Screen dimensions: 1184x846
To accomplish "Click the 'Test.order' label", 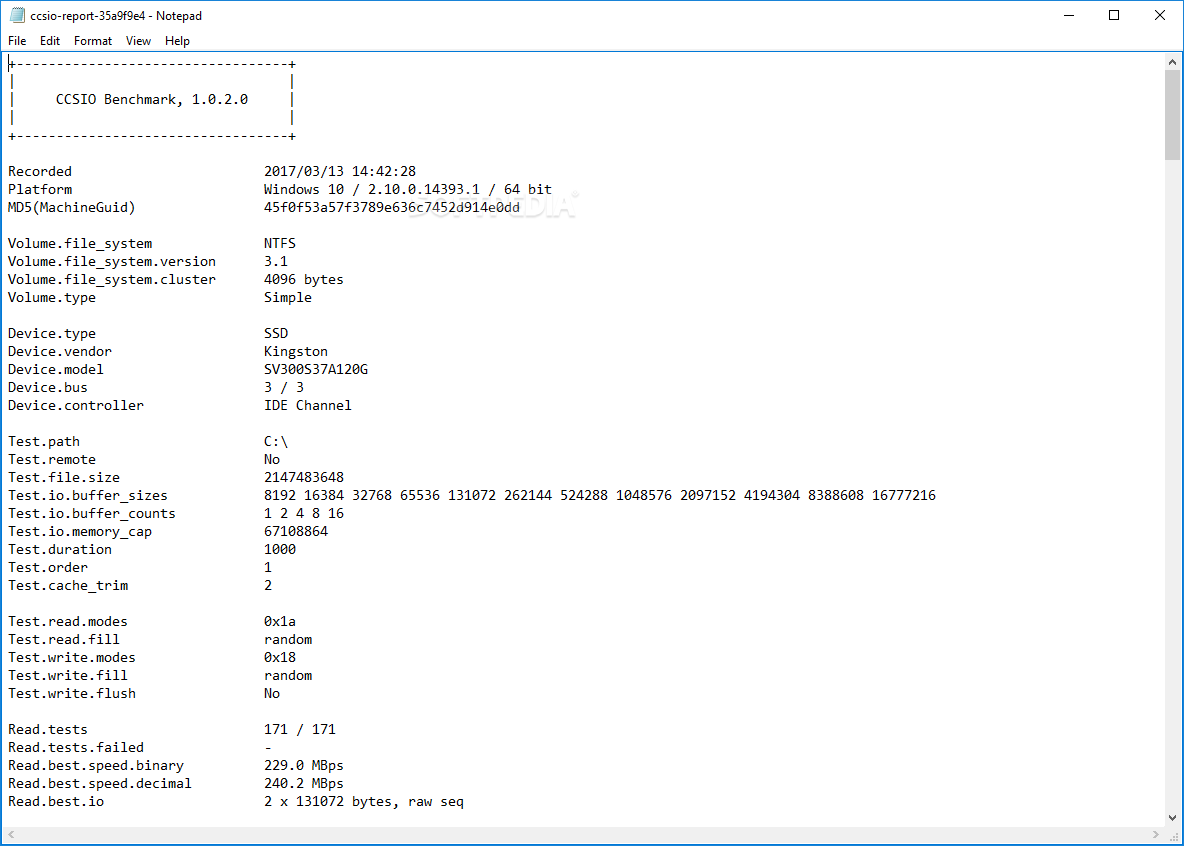I will [48, 567].
